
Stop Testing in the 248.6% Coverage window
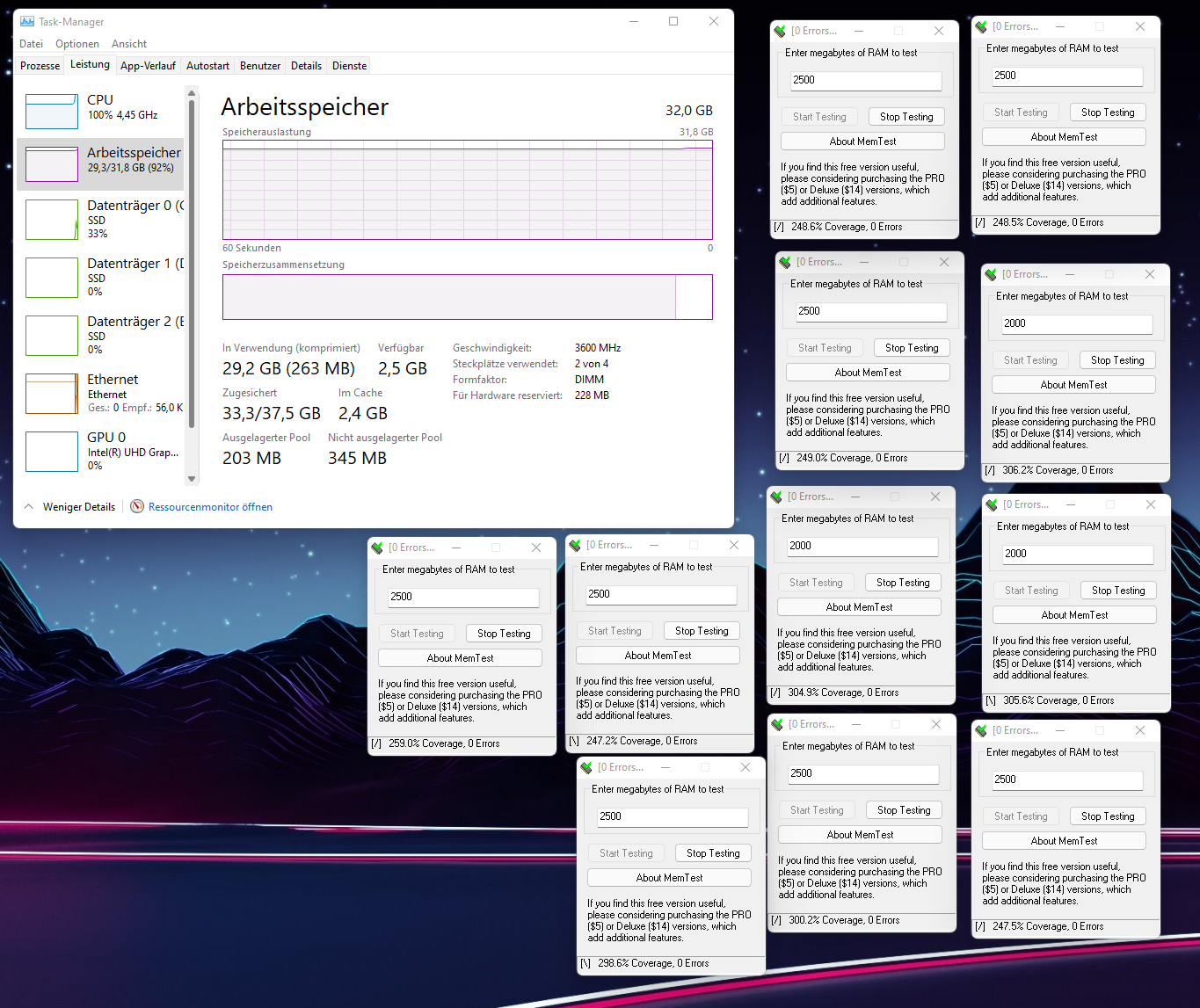click(x=906, y=117)
